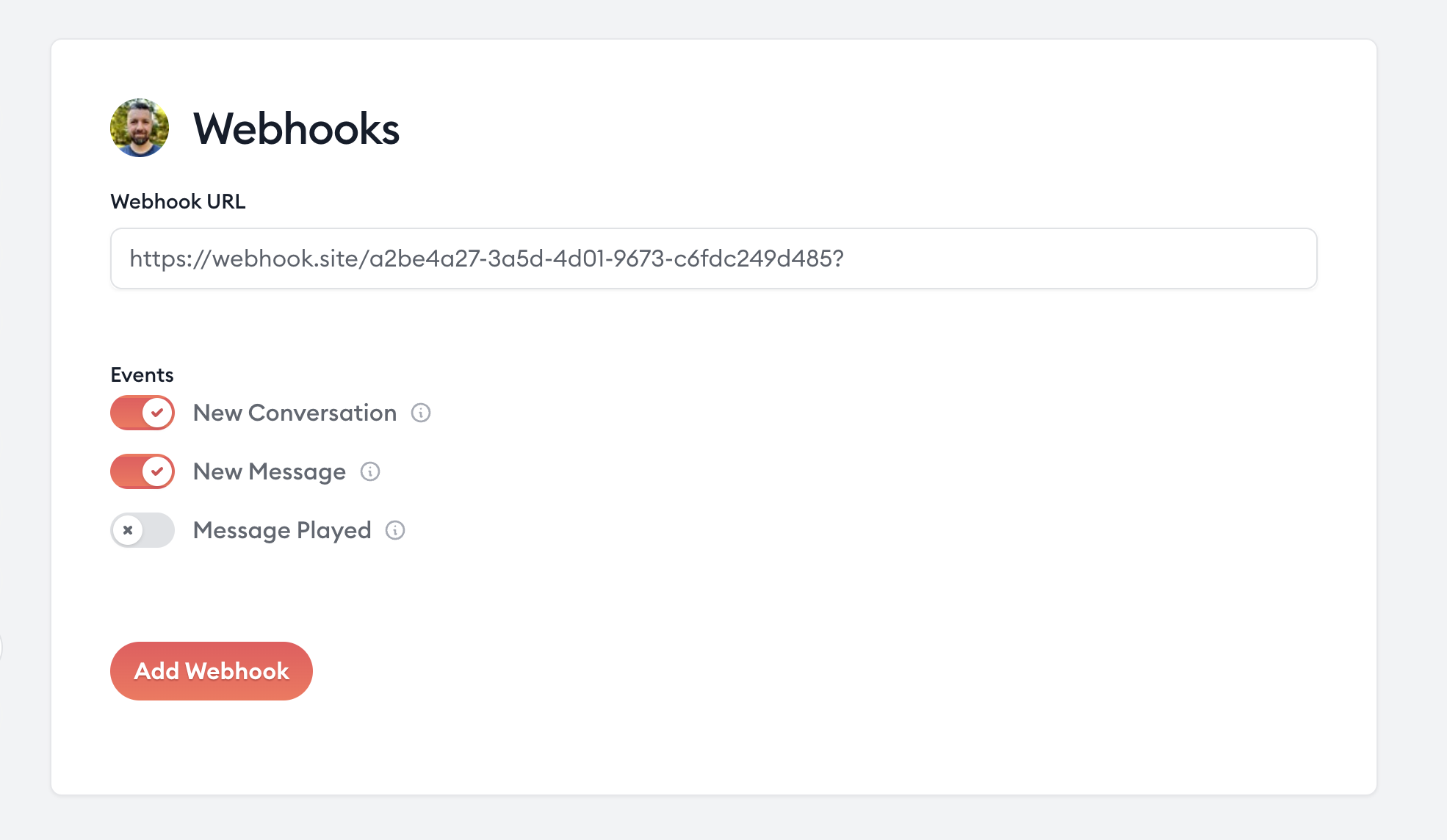Click the New Conversation label text
Image resolution: width=1447 pixels, height=840 pixels.
pos(295,413)
